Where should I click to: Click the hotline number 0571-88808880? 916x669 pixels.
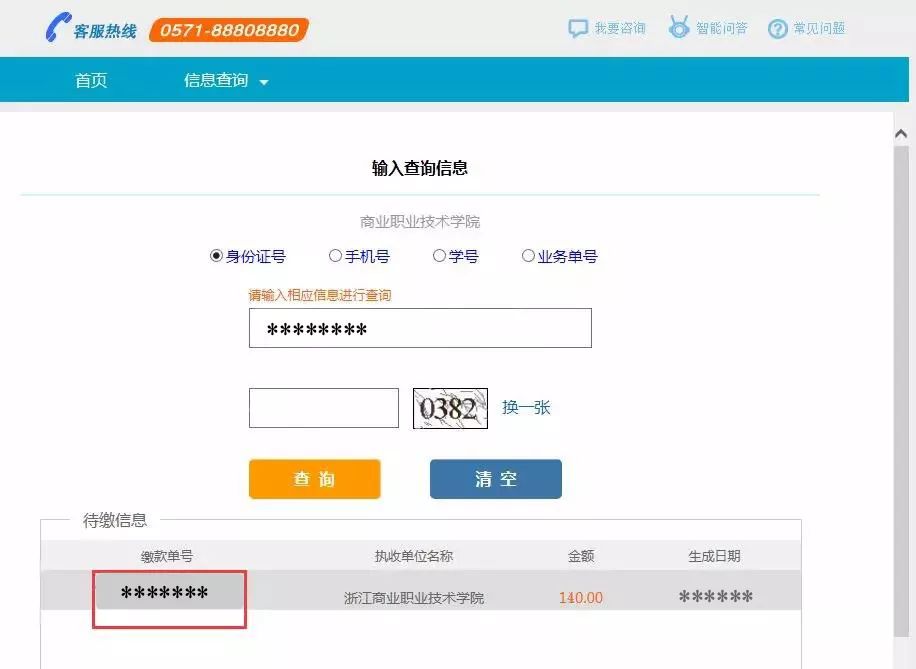(229, 30)
